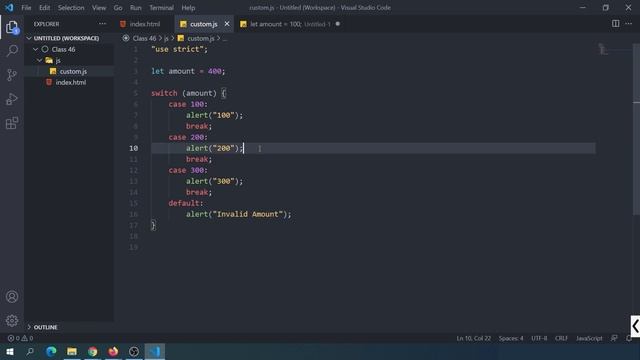
Task: Open the Accounts menu icon
Action: [x=12, y=297]
